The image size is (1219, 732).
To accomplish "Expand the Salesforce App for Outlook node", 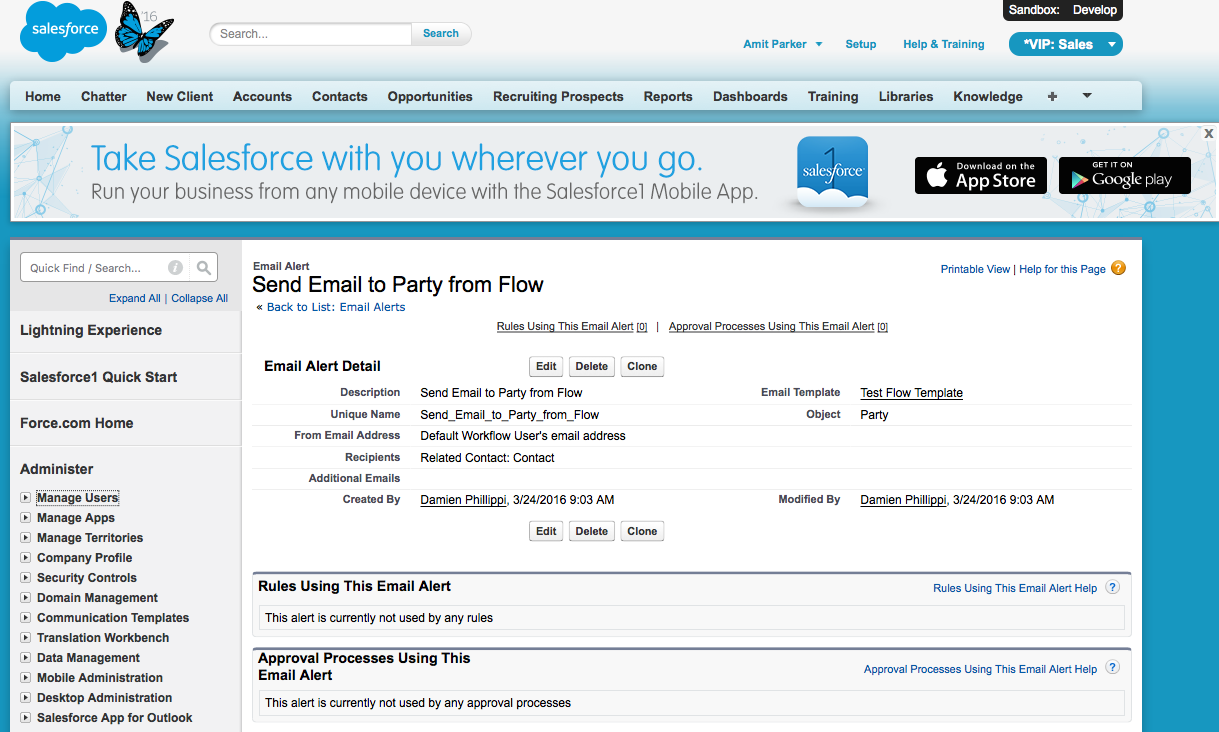I will click(26, 718).
